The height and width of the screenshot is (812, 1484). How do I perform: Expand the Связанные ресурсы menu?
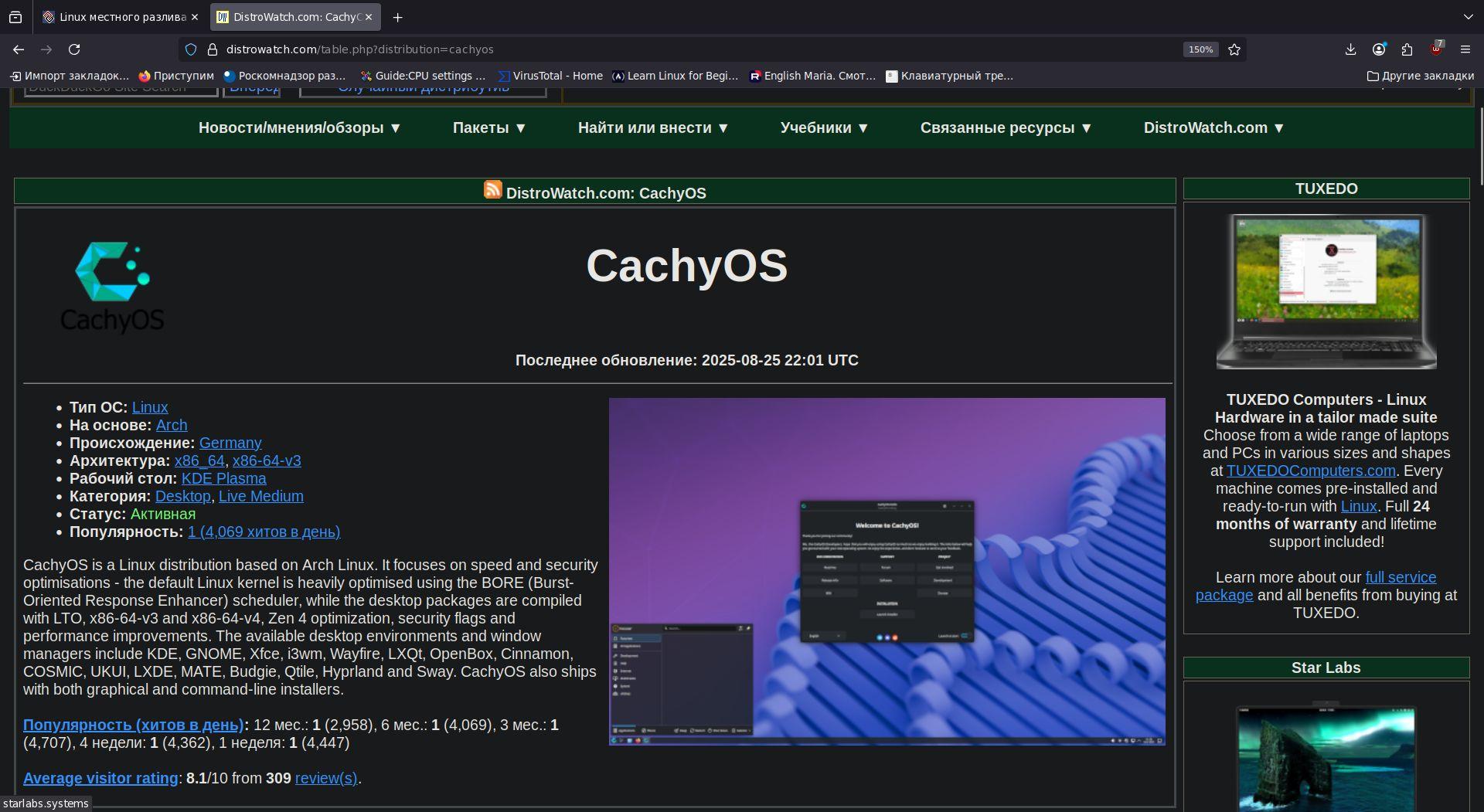click(1006, 128)
